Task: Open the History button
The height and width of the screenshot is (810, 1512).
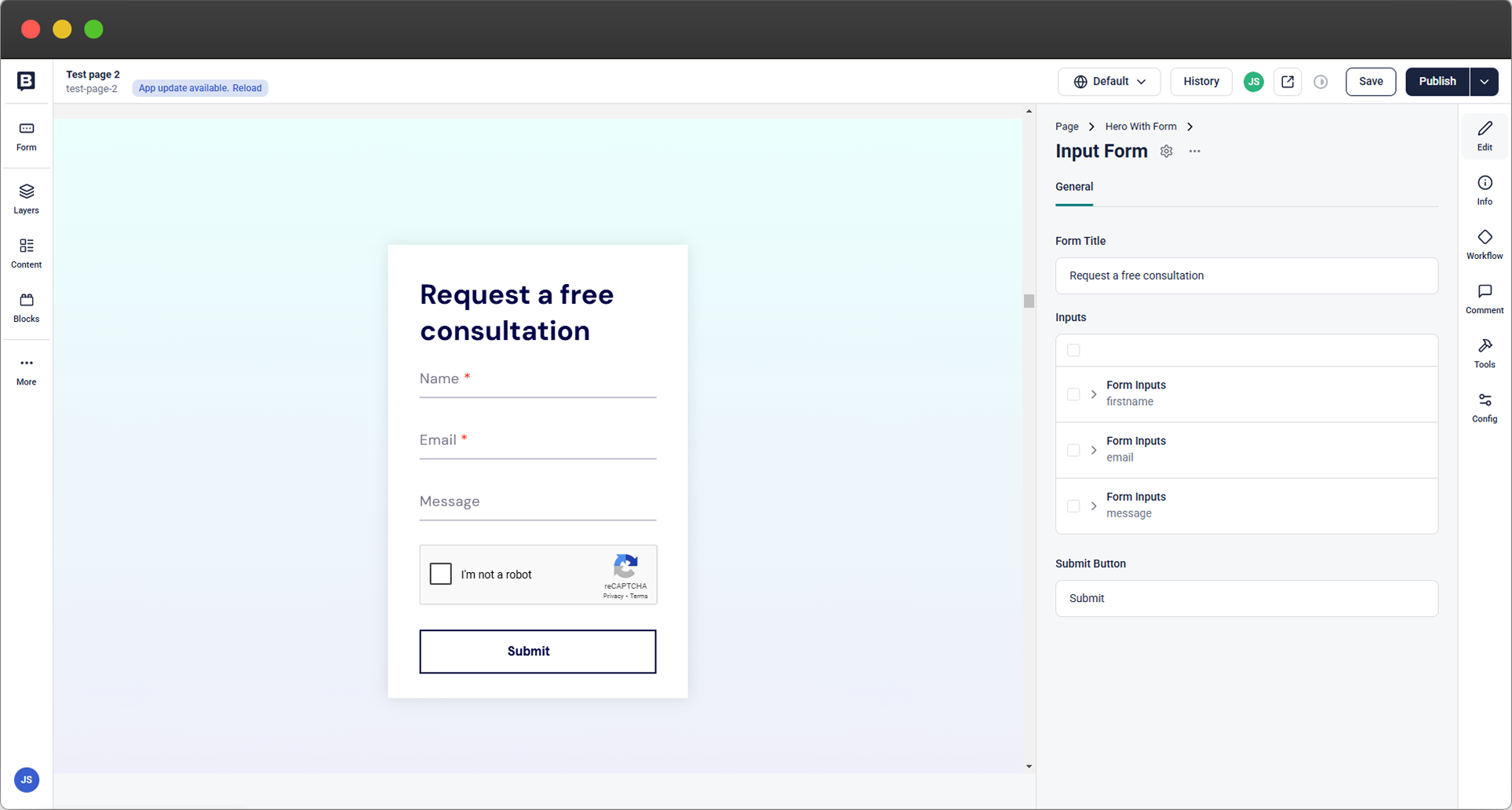Action: pos(1200,82)
